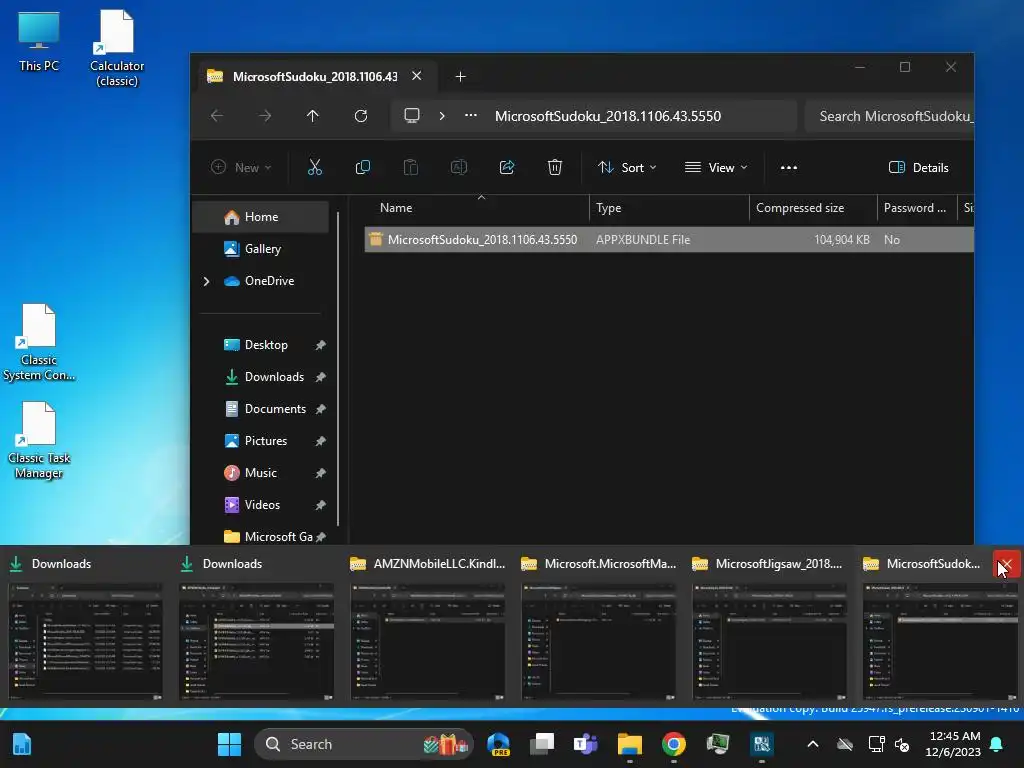This screenshot has width=1024, height=768.
Task: Select Calculator (classic) desktop shortcut
Action: [x=117, y=49]
